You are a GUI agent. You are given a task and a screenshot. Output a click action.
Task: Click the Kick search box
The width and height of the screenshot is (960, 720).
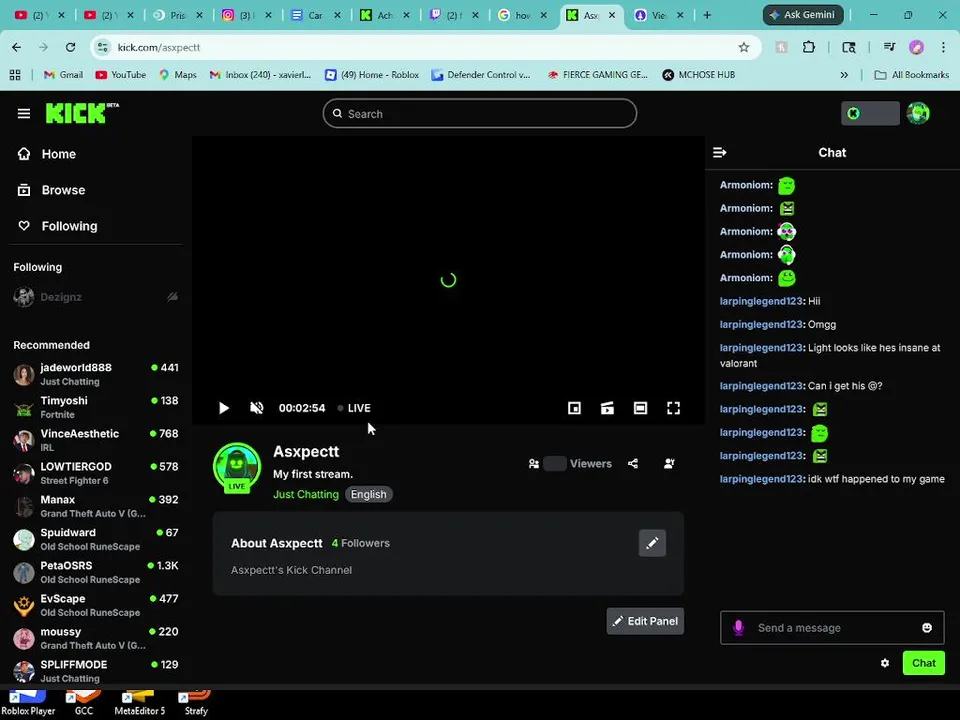[x=480, y=113]
